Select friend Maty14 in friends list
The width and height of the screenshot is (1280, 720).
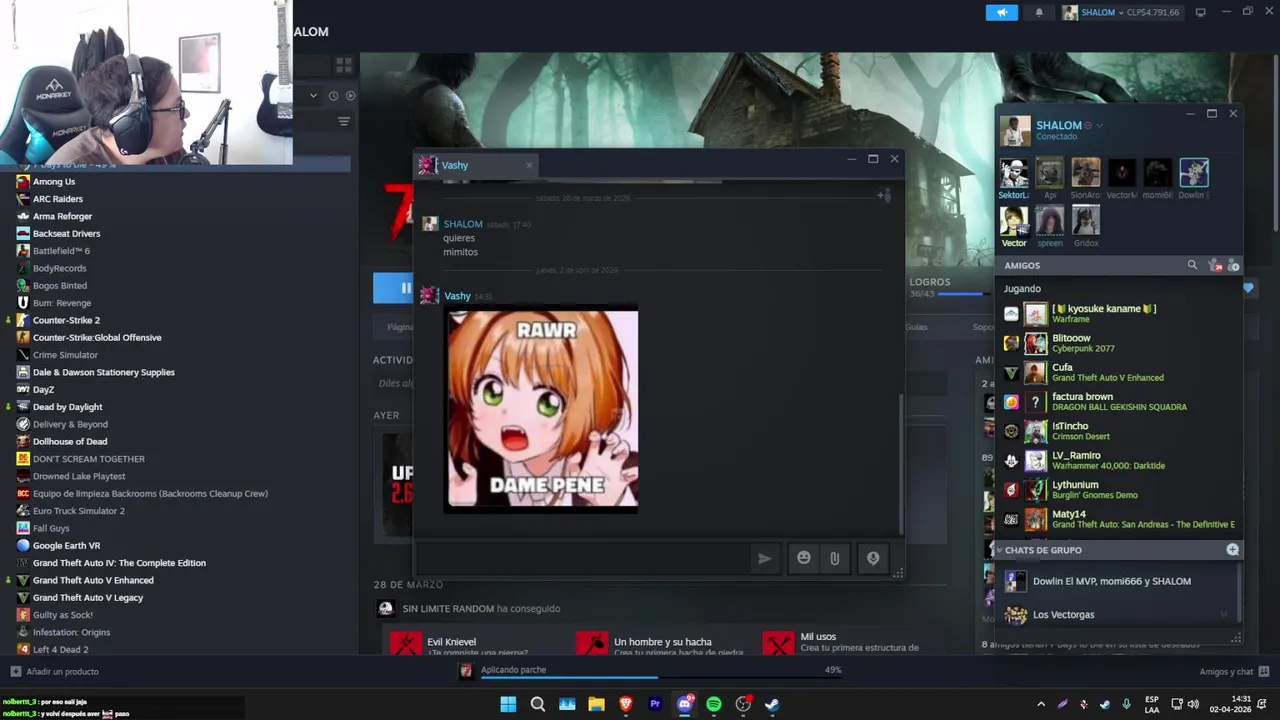coord(1120,519)
